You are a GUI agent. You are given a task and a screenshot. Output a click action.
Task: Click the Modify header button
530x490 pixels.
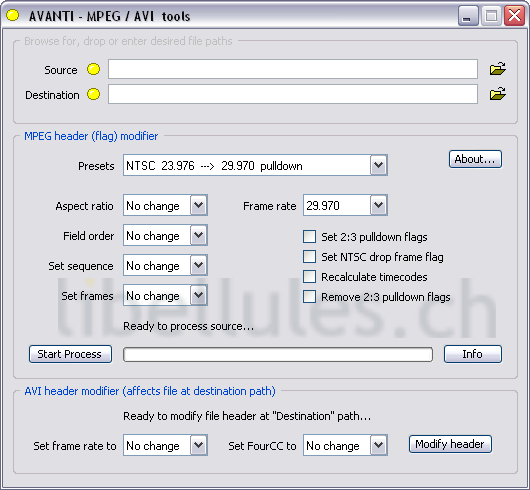click(x=450, y=444)
